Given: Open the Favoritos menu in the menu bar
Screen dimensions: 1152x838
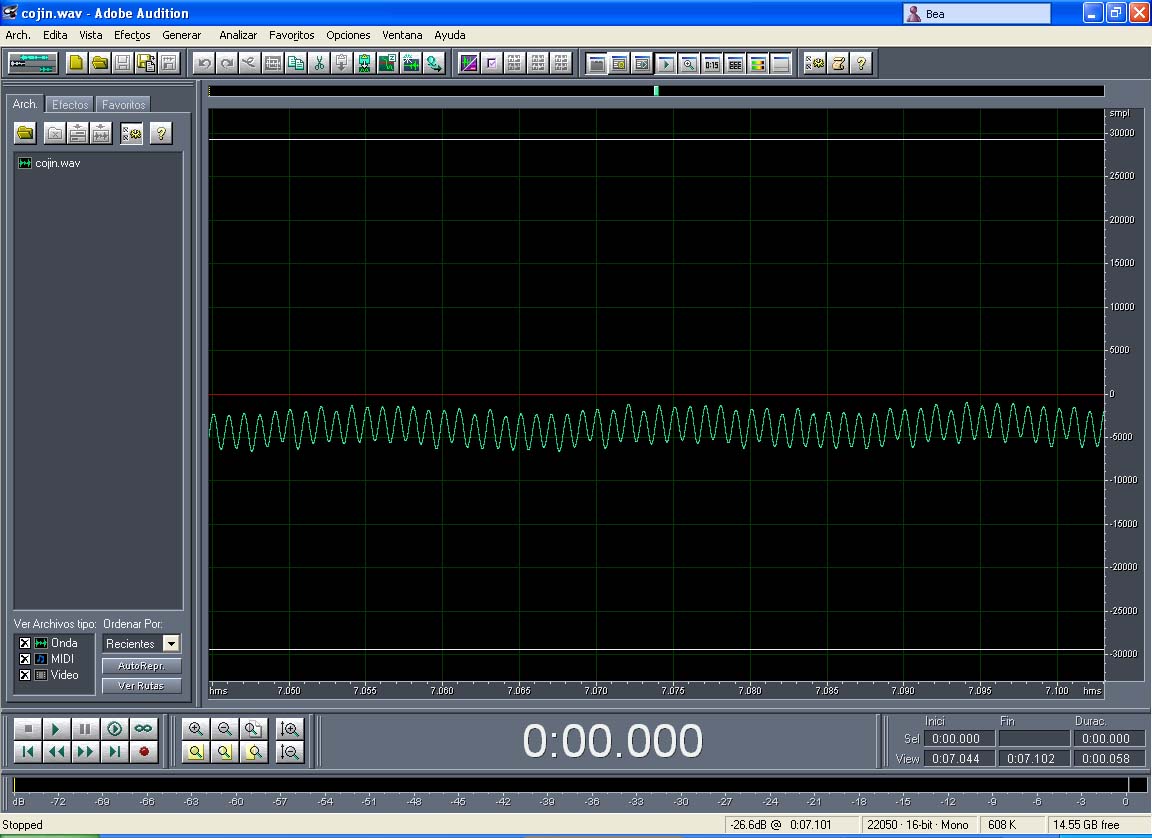Looking at the screenshot, I should point(291,35).
